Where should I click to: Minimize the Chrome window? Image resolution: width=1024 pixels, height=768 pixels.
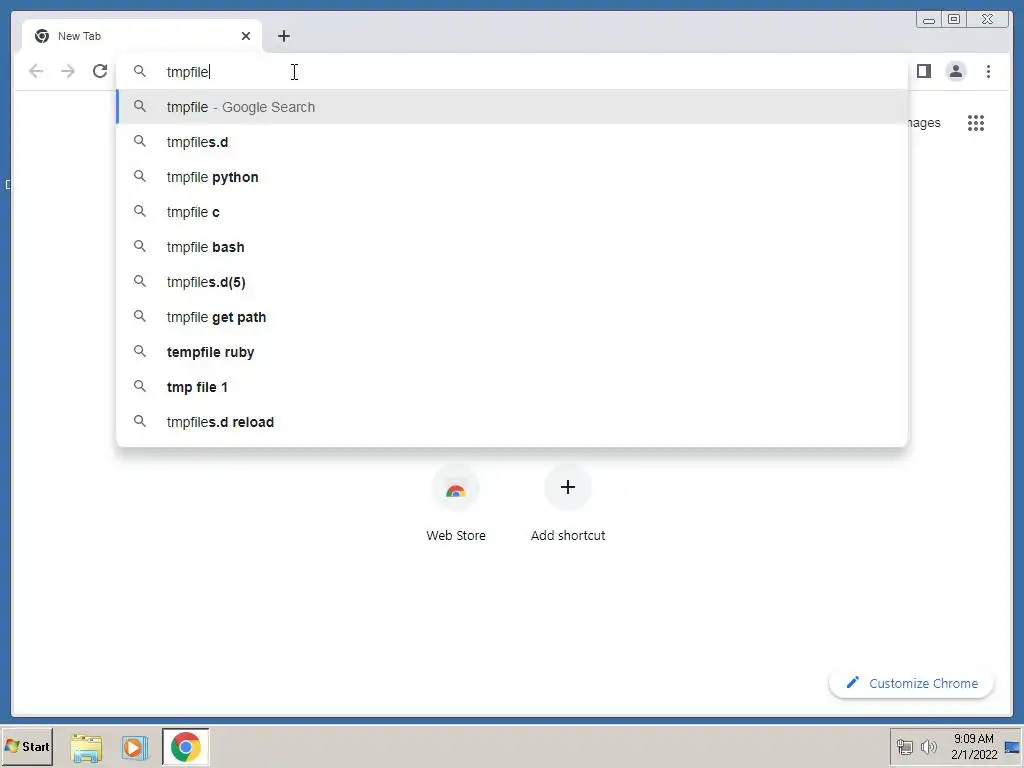[929, 20]
